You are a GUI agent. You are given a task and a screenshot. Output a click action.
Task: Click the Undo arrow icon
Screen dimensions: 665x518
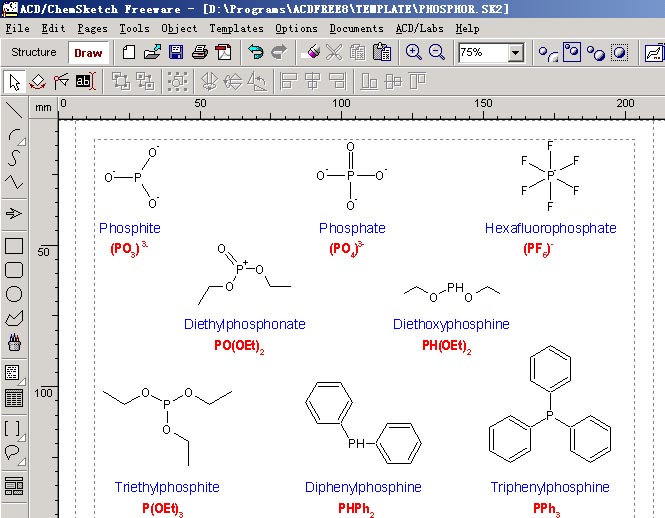(x=256, y=52)
